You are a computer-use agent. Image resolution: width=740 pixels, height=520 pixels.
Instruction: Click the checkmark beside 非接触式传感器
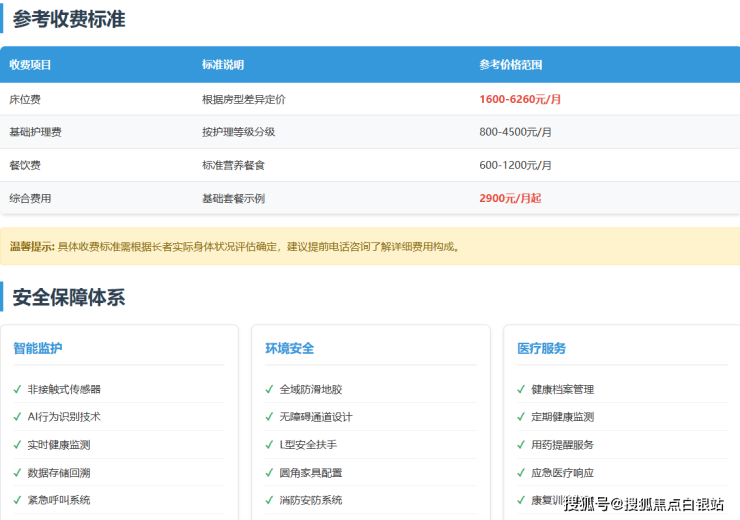(18, 389)
